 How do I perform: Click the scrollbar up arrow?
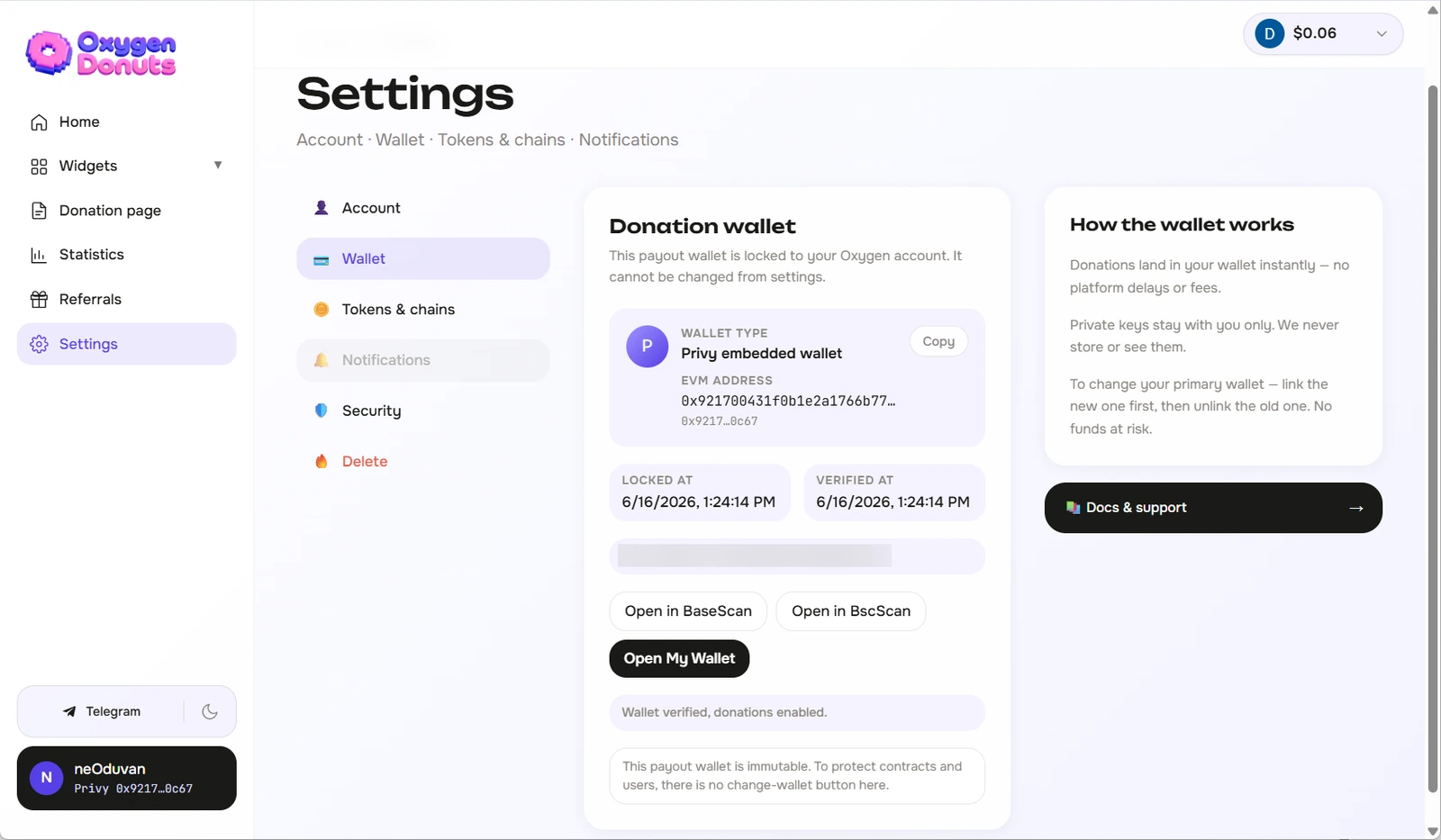point(1433,9)
